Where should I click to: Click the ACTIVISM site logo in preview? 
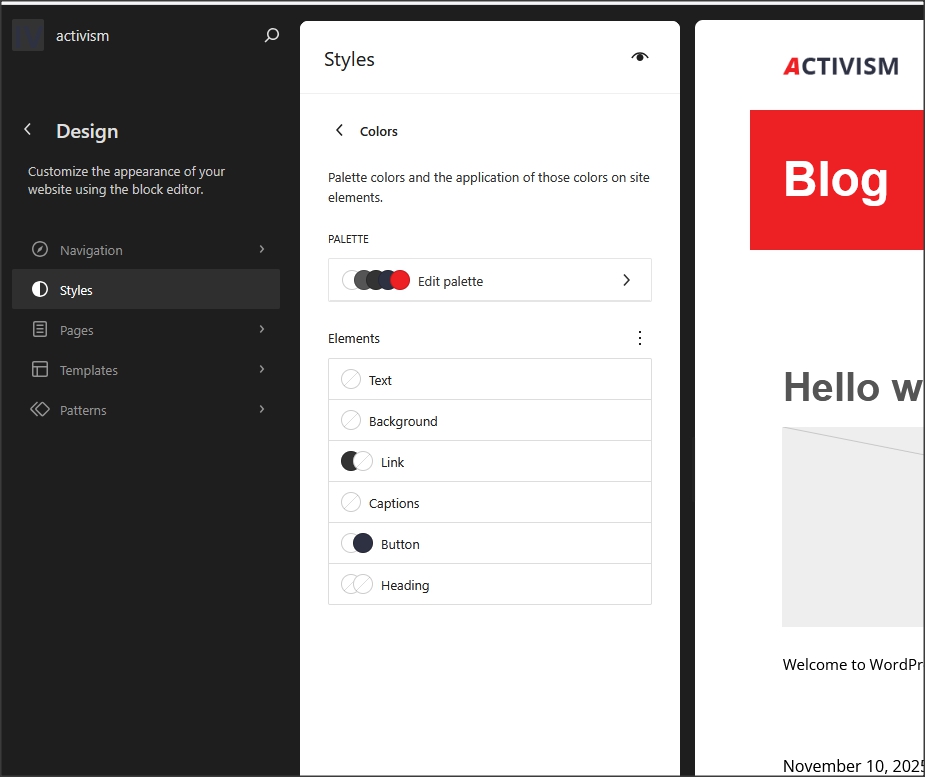(x=840, y=67)
